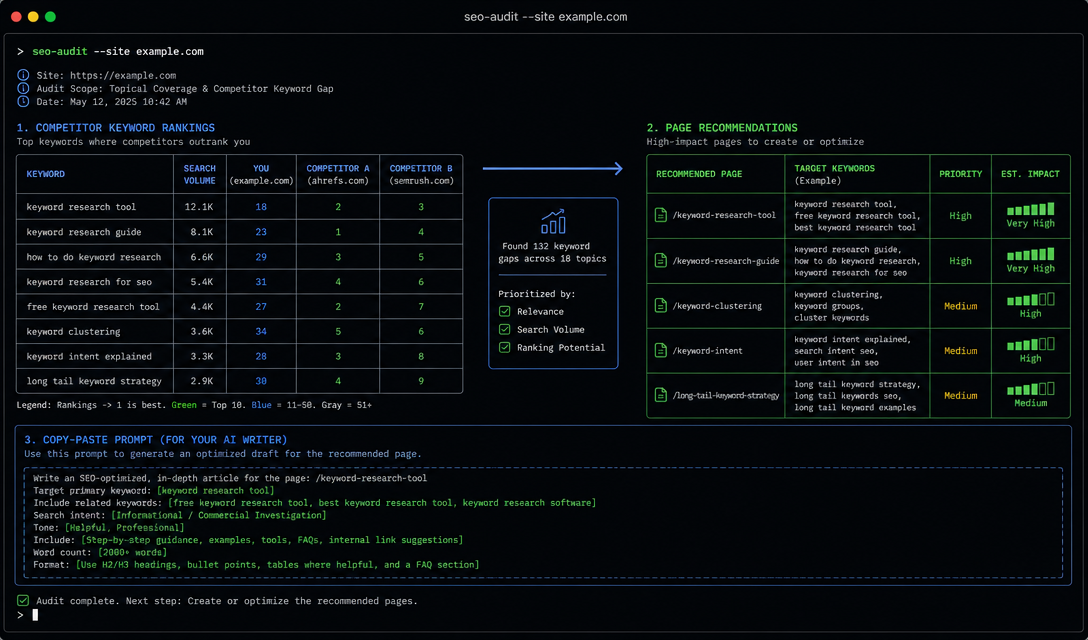The image size is (1088, 640).
Task: Click the 2.9K search volume value
Action: coord(202,381)
